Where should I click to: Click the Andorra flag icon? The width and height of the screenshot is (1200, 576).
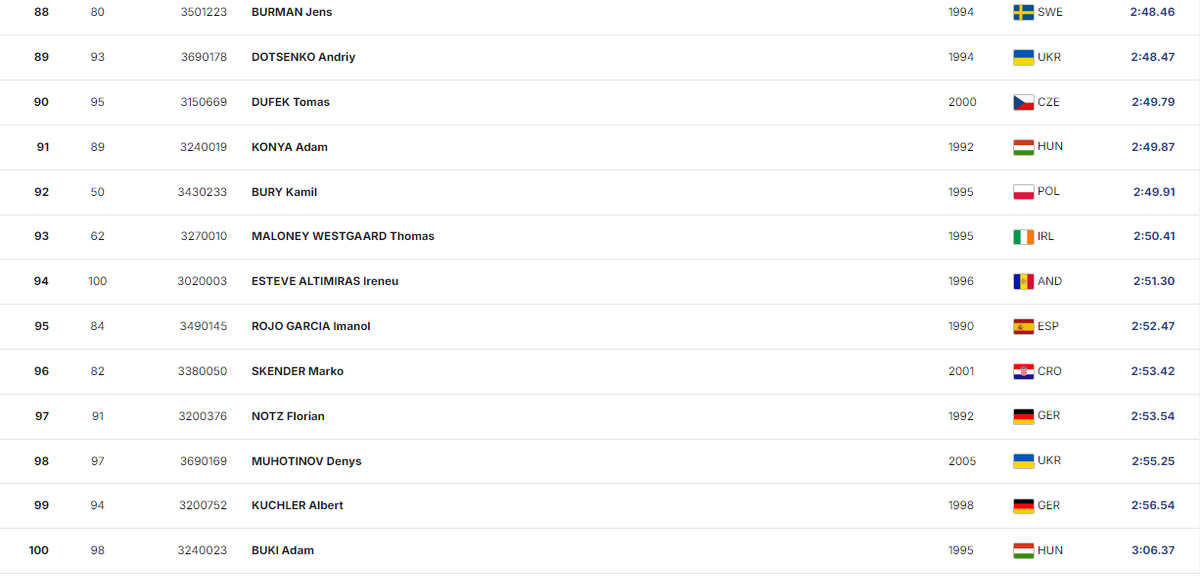(1023, 281)
